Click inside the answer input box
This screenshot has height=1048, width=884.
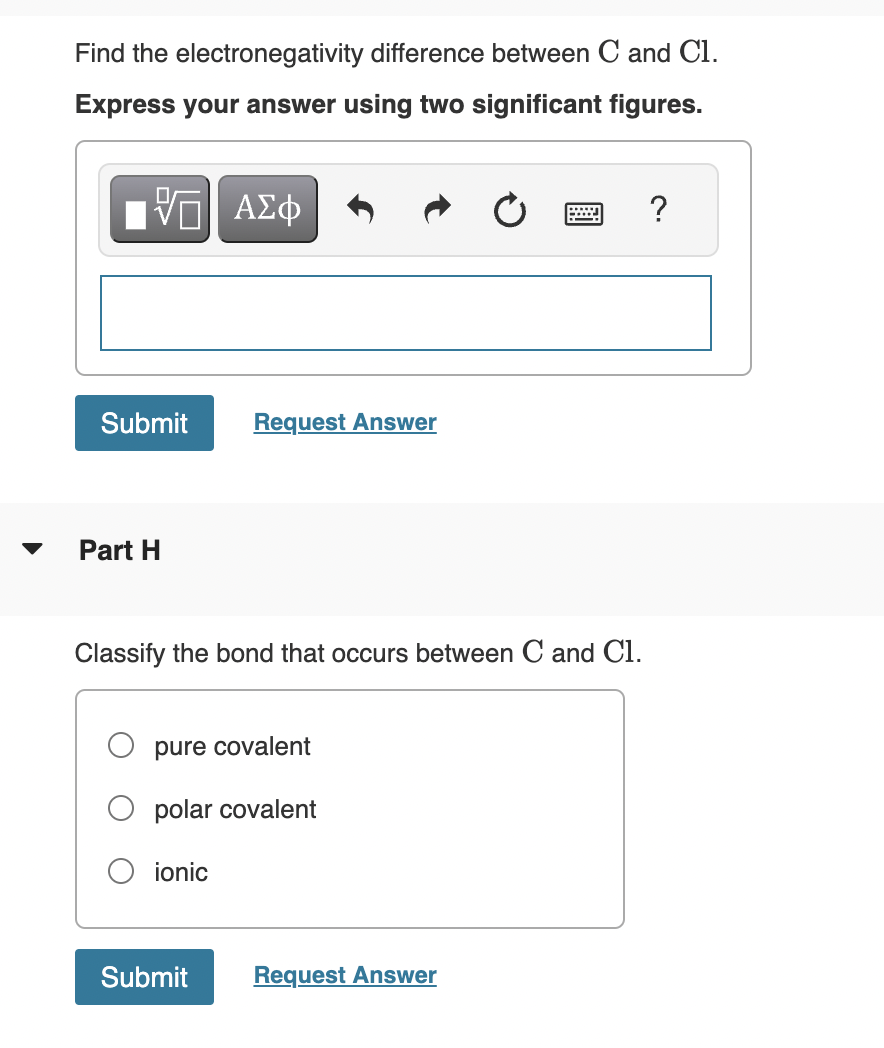pos(405,312)
